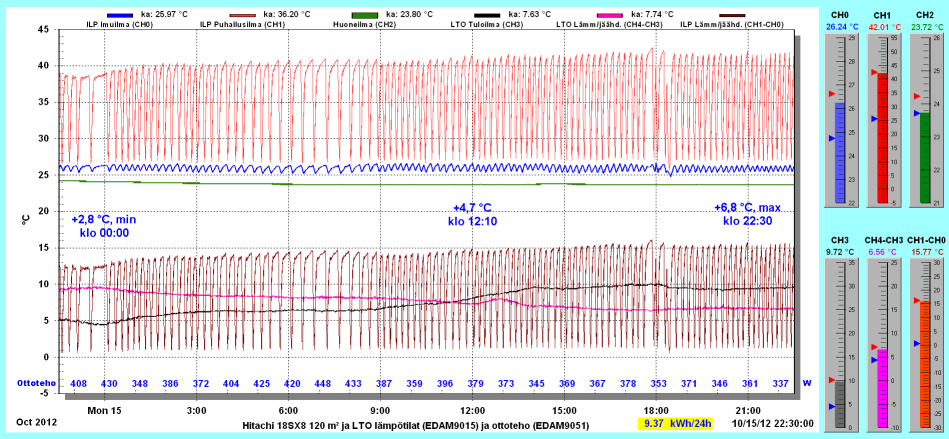Click the Ottoteho row label
The height and width of the screenshot is (439, 949).
pos(38,383)
